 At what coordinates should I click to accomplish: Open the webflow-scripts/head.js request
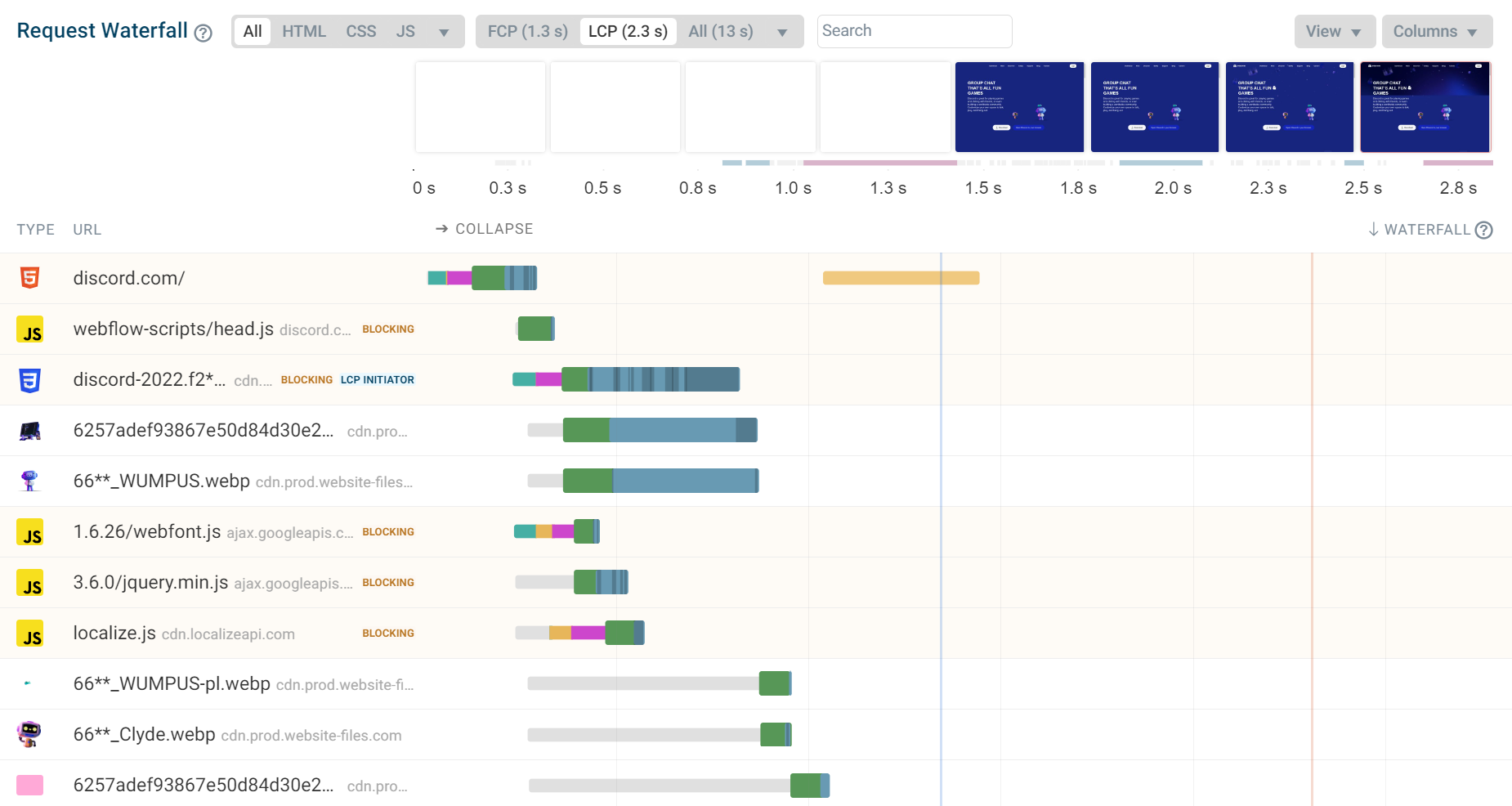pyautogui.click(x=173, y=329)
